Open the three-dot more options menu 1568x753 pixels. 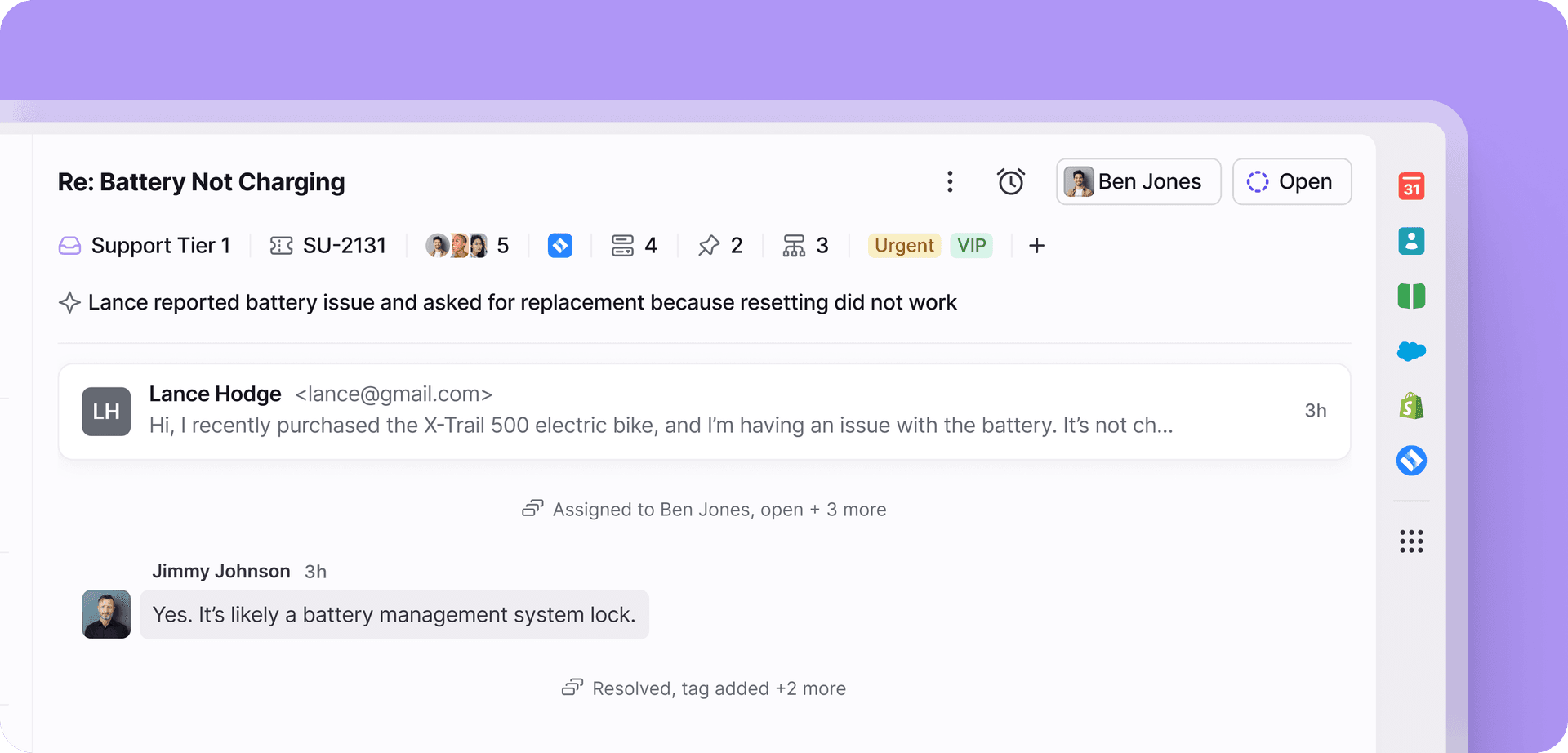(x=949, y=181)
